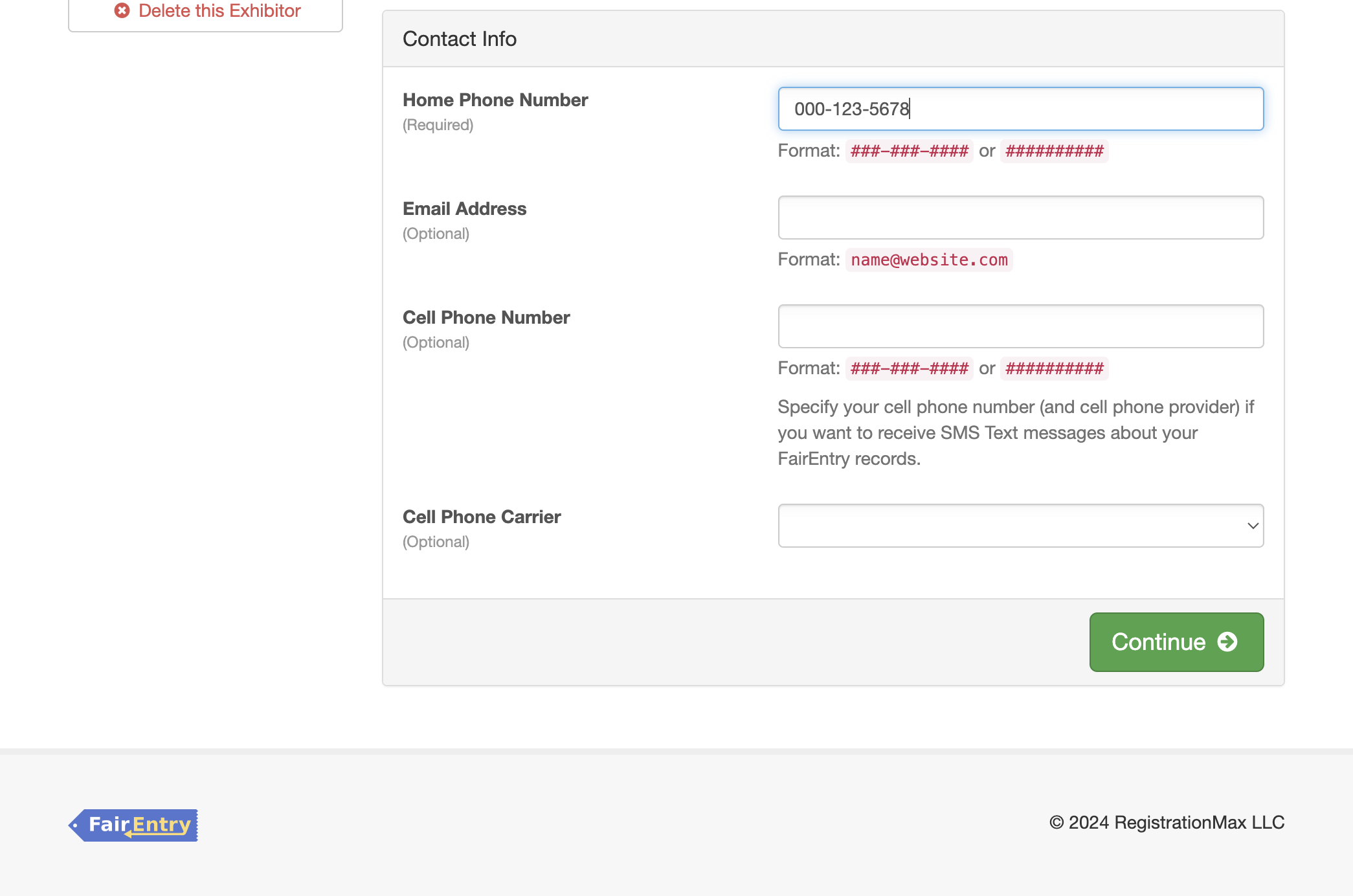Click the green Continue button

1176,642
